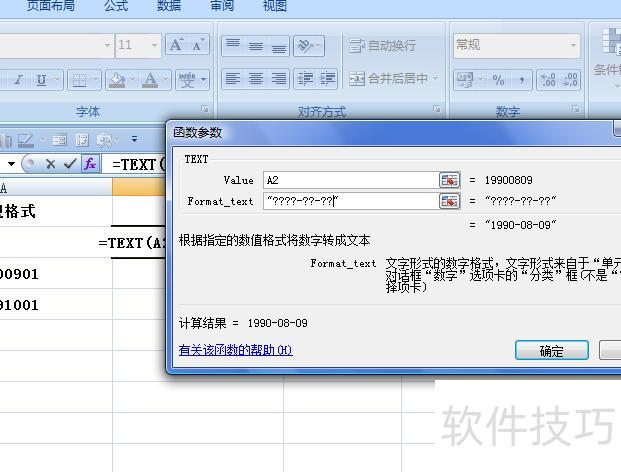621x472 pixels.
Task: Align text to bottom
Action: coord(279,45)
